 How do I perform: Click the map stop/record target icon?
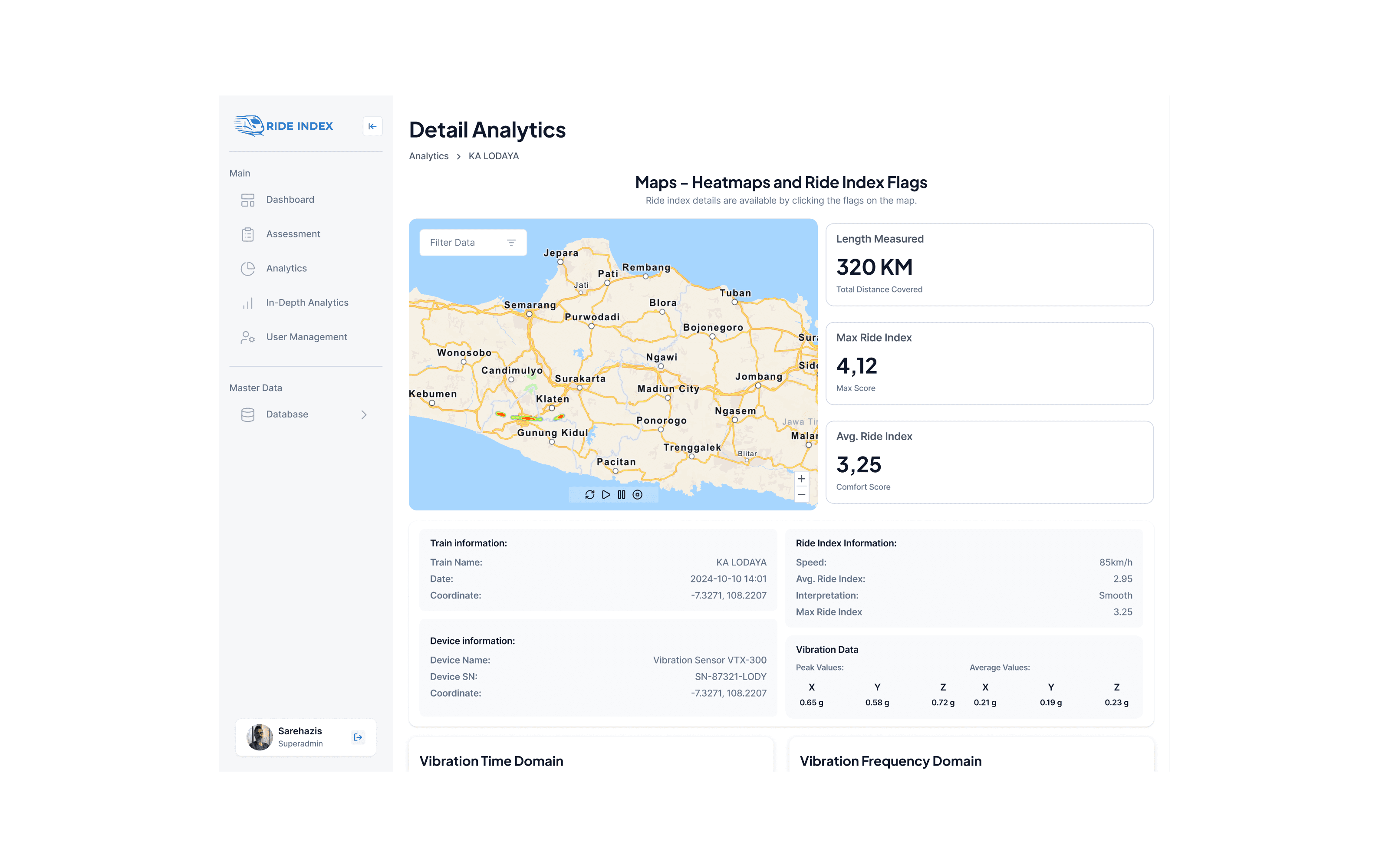tap(638, 495)
